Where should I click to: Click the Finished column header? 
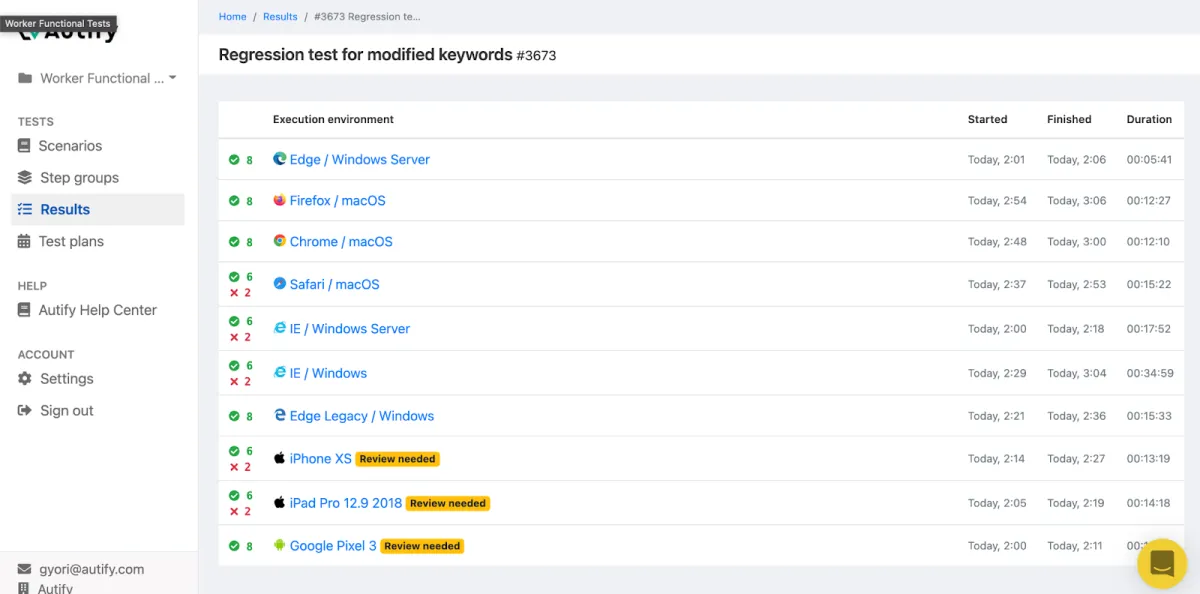pos(1069,119)
